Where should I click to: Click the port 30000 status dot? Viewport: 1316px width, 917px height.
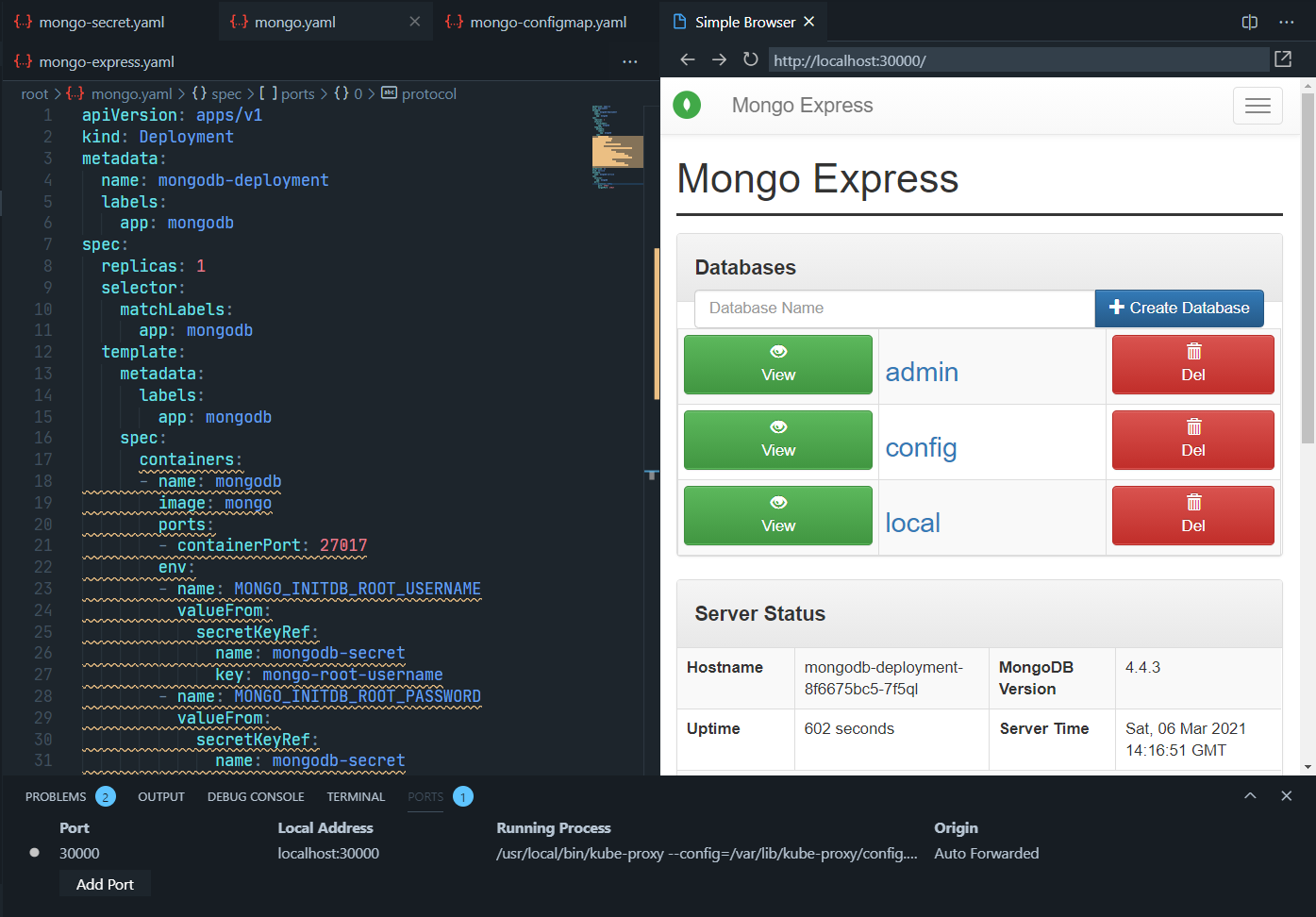point(35,853)
